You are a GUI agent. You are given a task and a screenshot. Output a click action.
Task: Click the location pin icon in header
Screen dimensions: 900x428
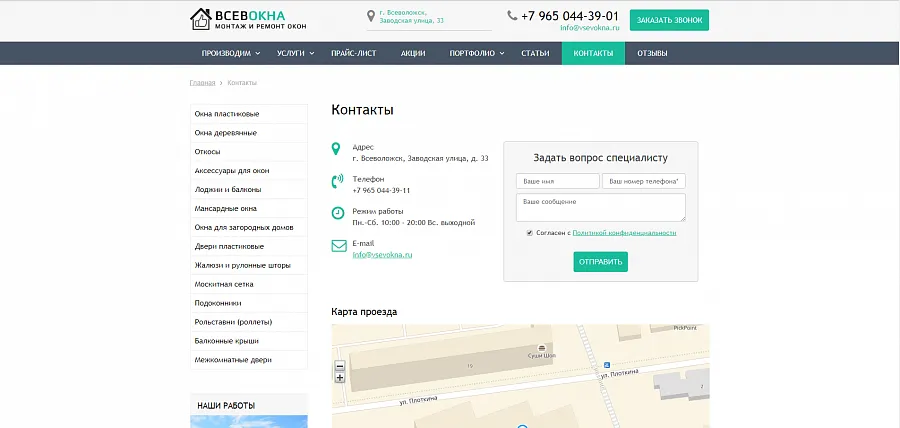coord(371,16)
